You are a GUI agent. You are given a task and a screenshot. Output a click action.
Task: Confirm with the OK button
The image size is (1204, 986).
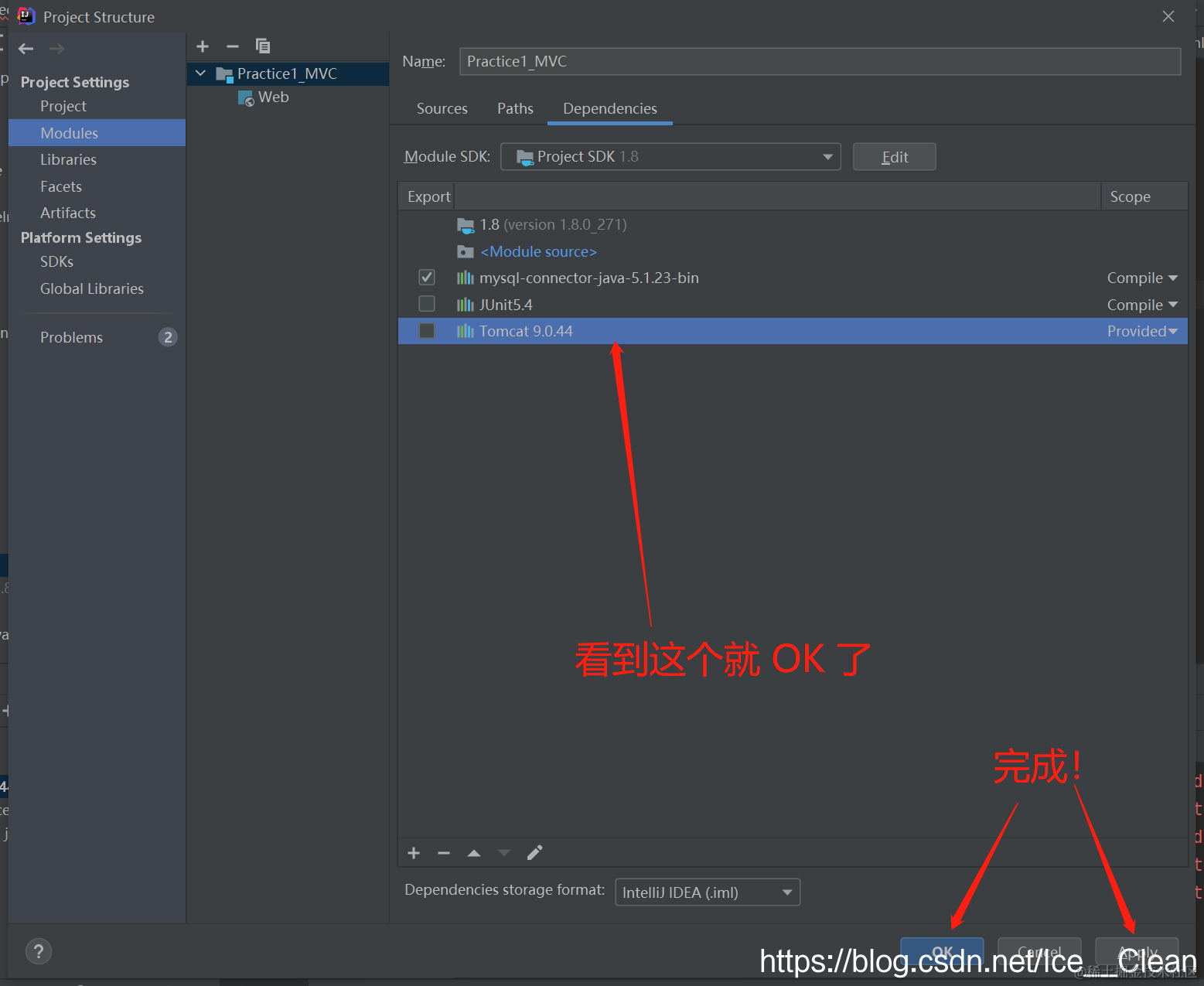pyautogui.click(x=942, y=952)
